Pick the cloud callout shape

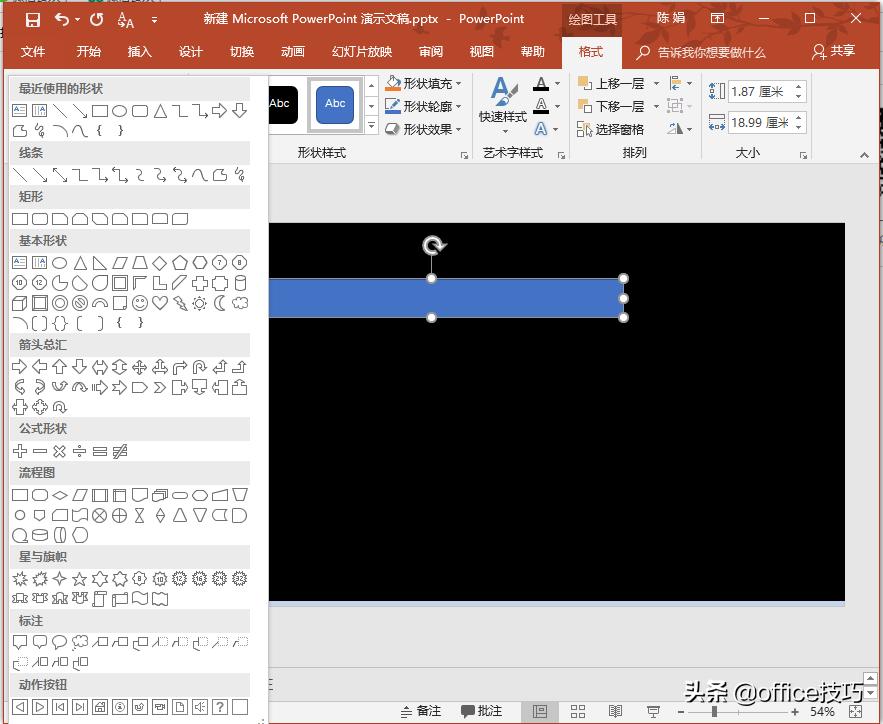(x=80, y=642)
